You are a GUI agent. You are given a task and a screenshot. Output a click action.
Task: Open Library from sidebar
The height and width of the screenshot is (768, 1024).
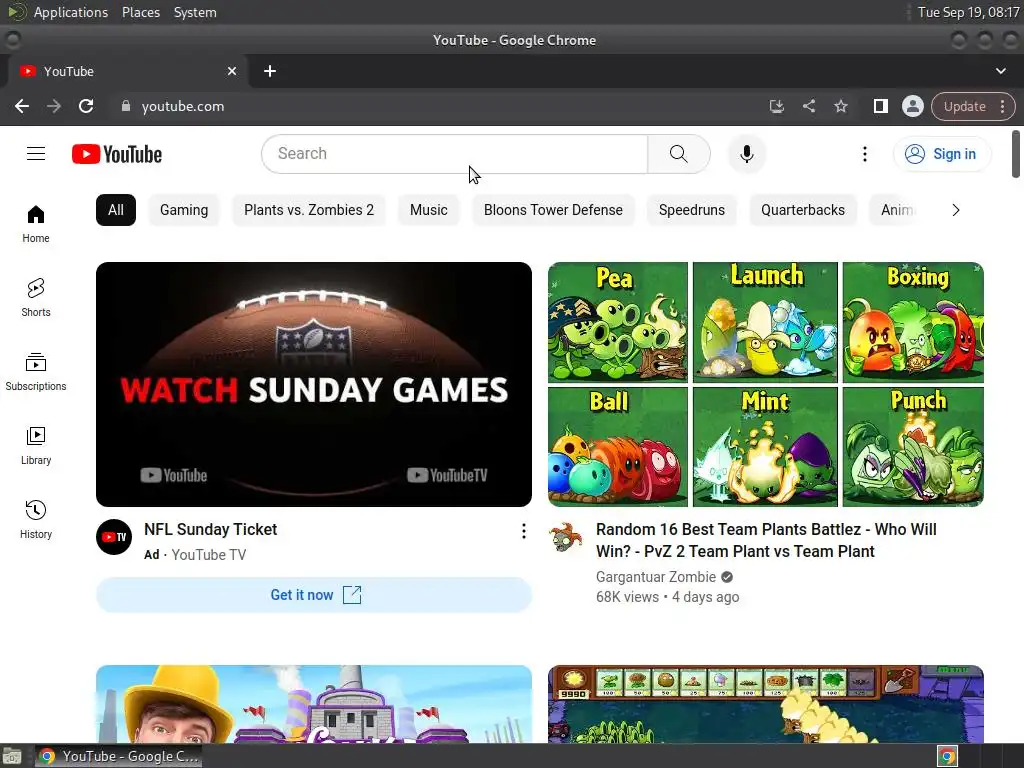[x=36, y=445]
